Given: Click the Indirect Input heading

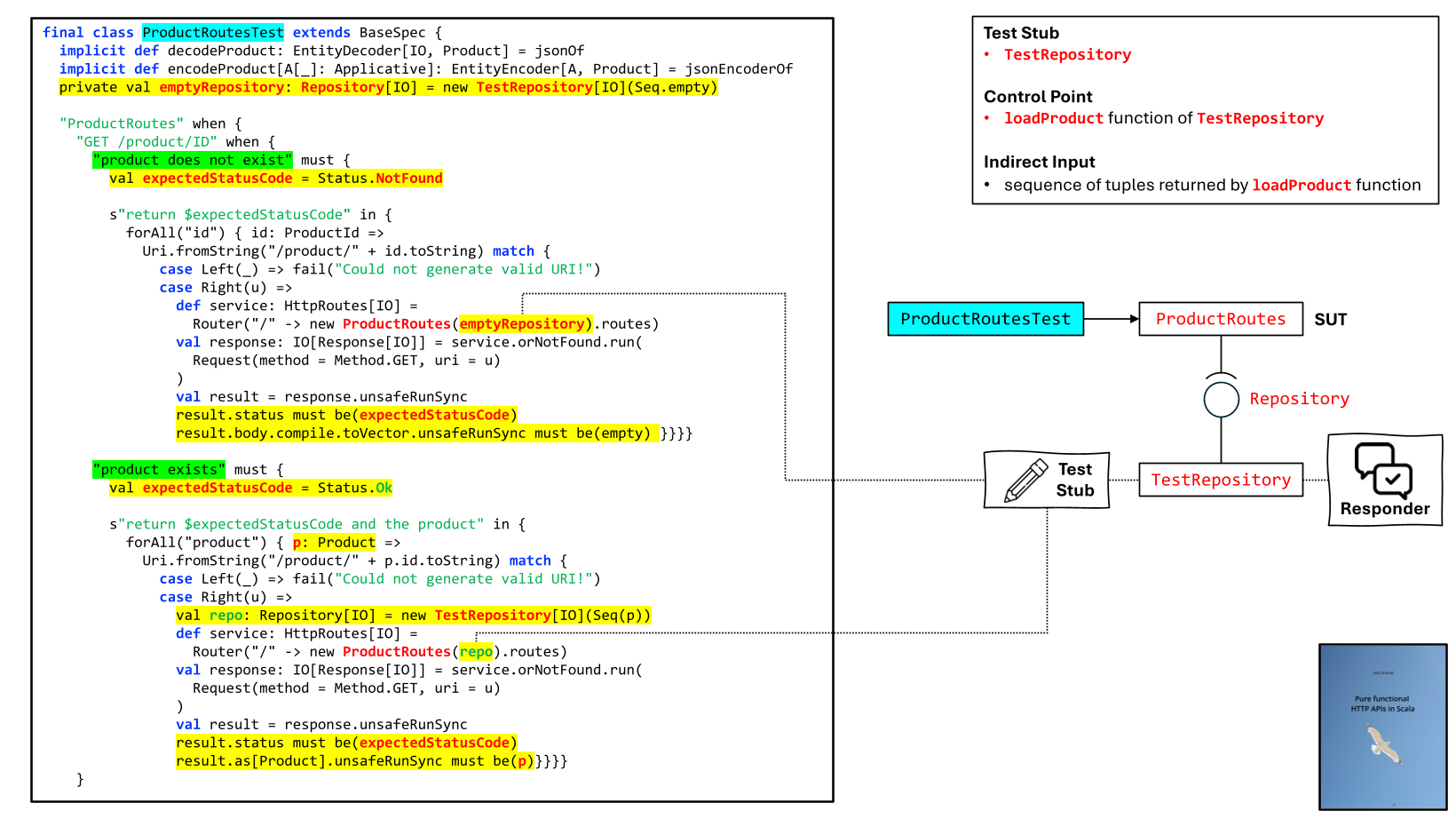Looking at the screenshot, I should pos(1040,162).
